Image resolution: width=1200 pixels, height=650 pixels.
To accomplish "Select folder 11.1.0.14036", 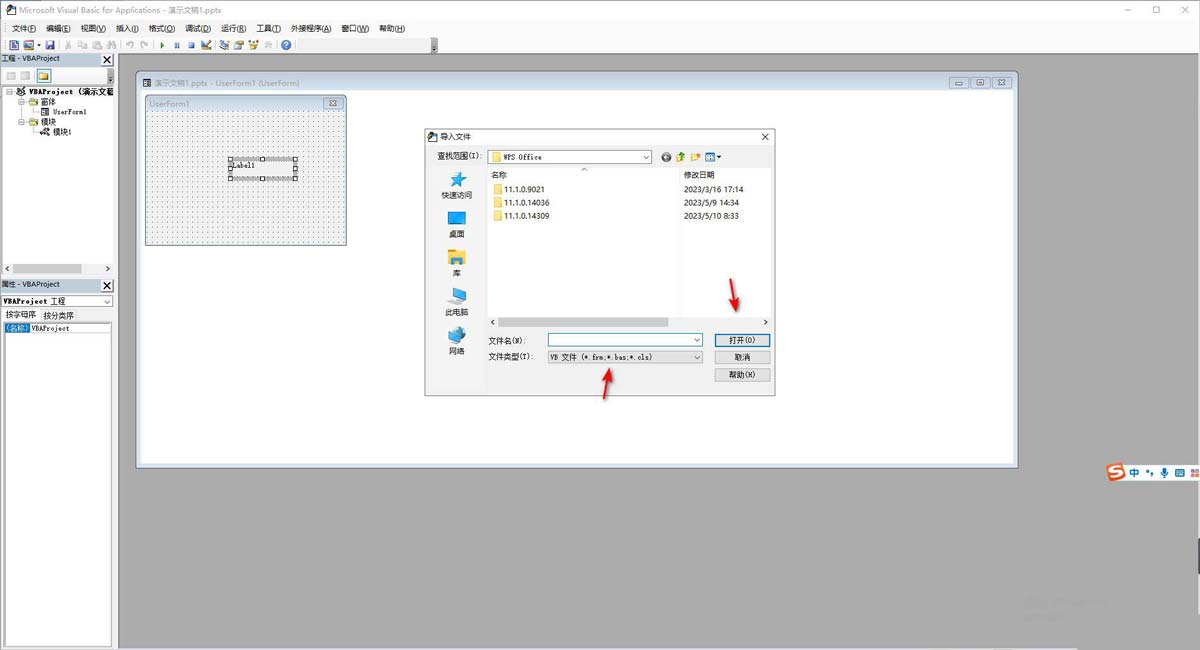I will click(x=521, y=202).
